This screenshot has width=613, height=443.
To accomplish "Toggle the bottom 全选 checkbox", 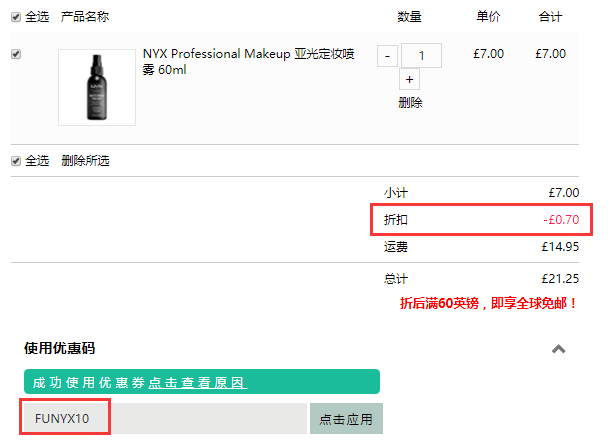I will (16, 161).
